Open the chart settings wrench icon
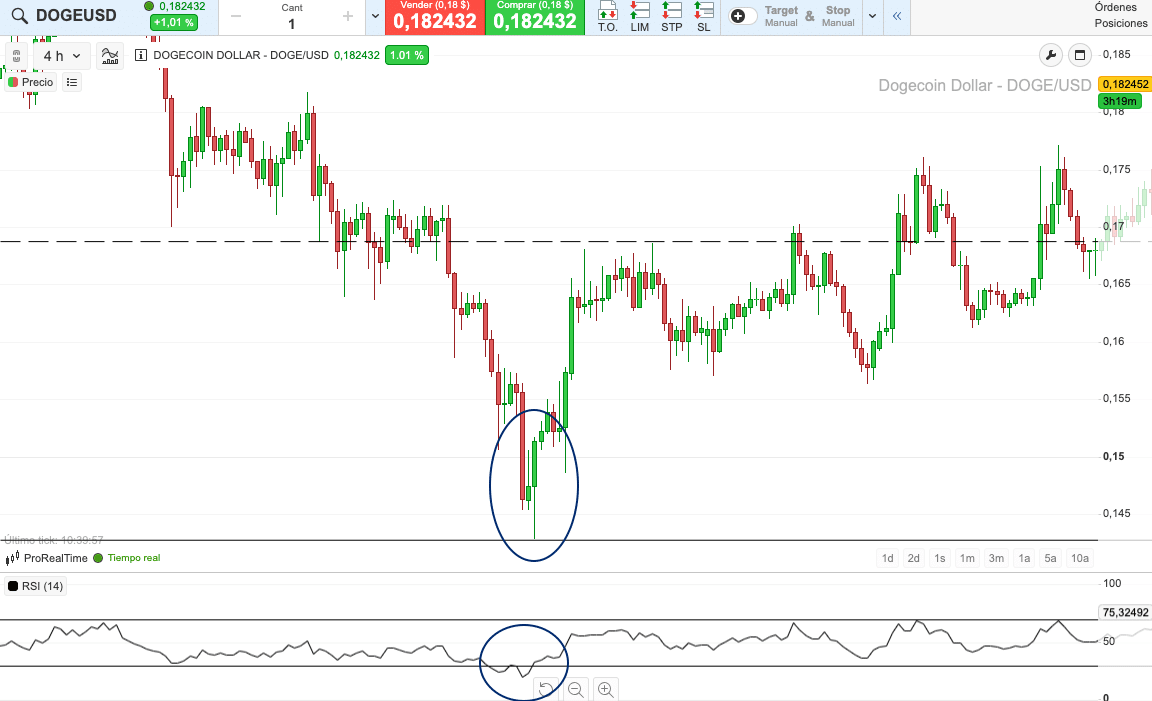1152x701 pixels. pyautogui.click(x=1049, y=55)
